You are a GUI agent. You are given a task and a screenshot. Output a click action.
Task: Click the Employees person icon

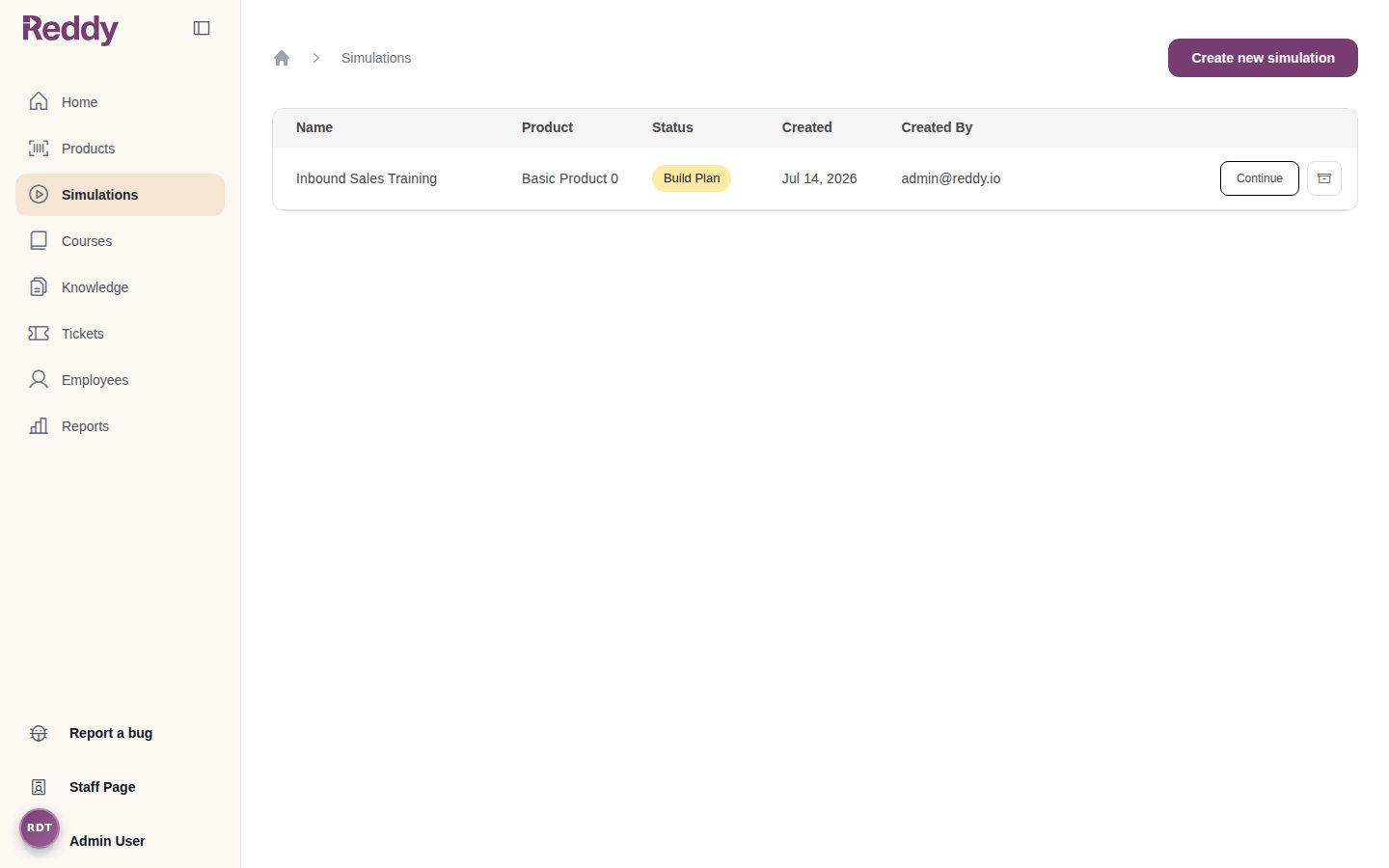coord(39,379)
